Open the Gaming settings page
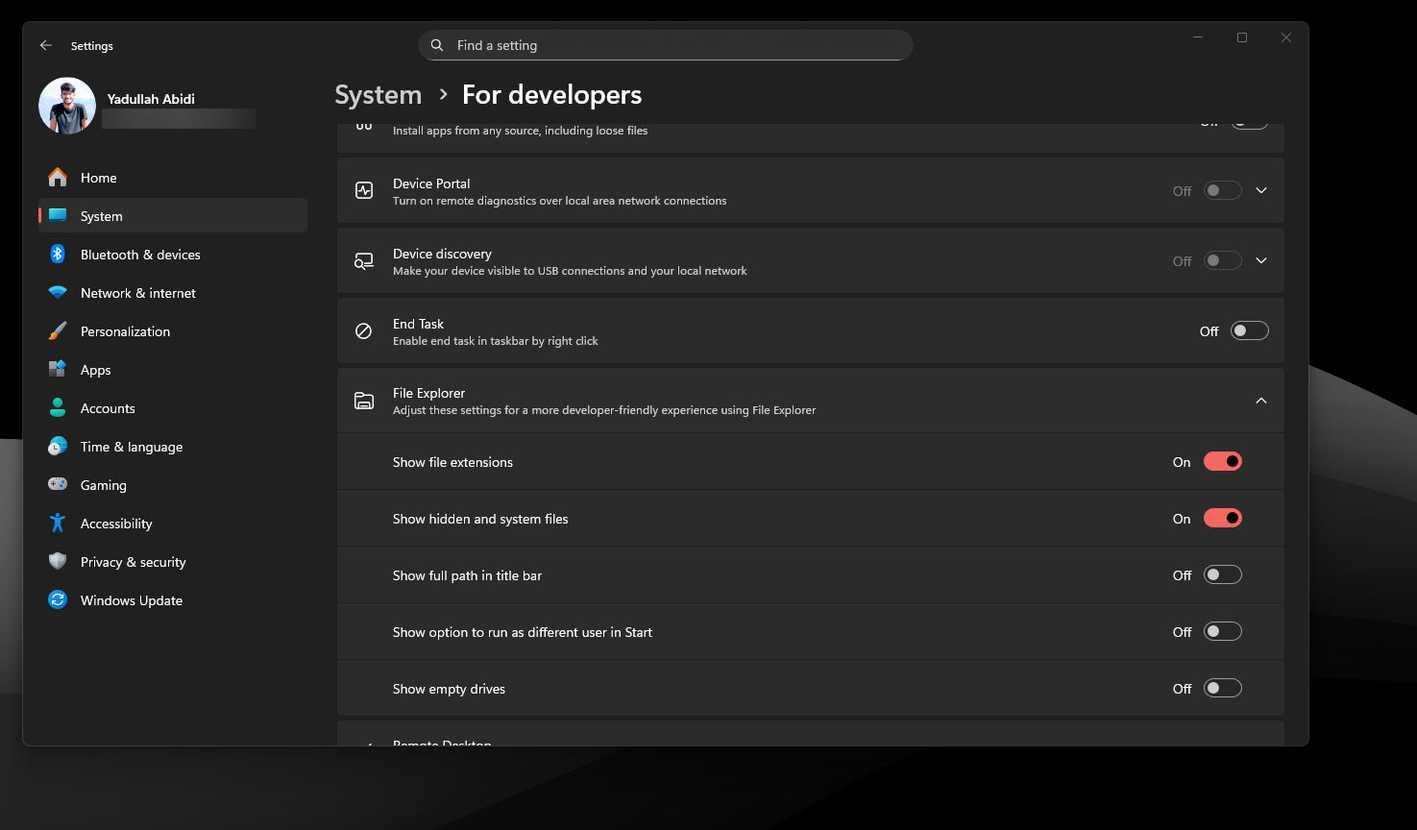The height and width of the screenshot is (830, 1417). (x=172, y=485)
